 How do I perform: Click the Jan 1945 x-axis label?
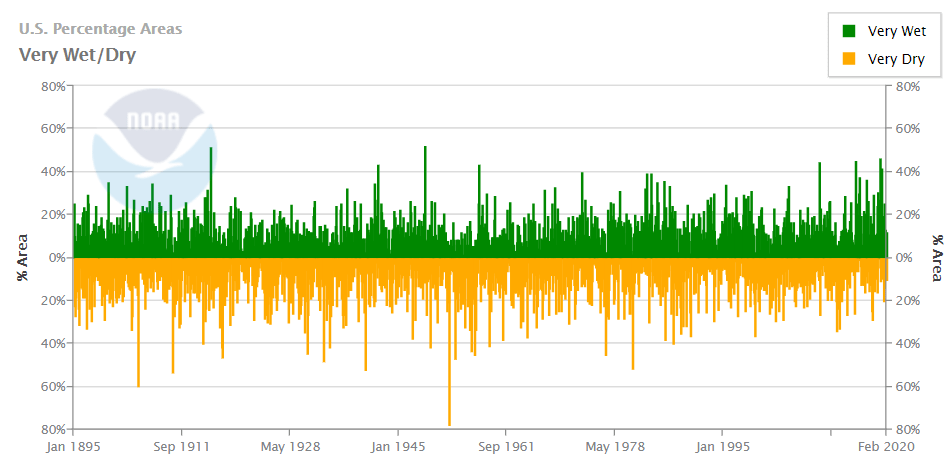point(398,446)
